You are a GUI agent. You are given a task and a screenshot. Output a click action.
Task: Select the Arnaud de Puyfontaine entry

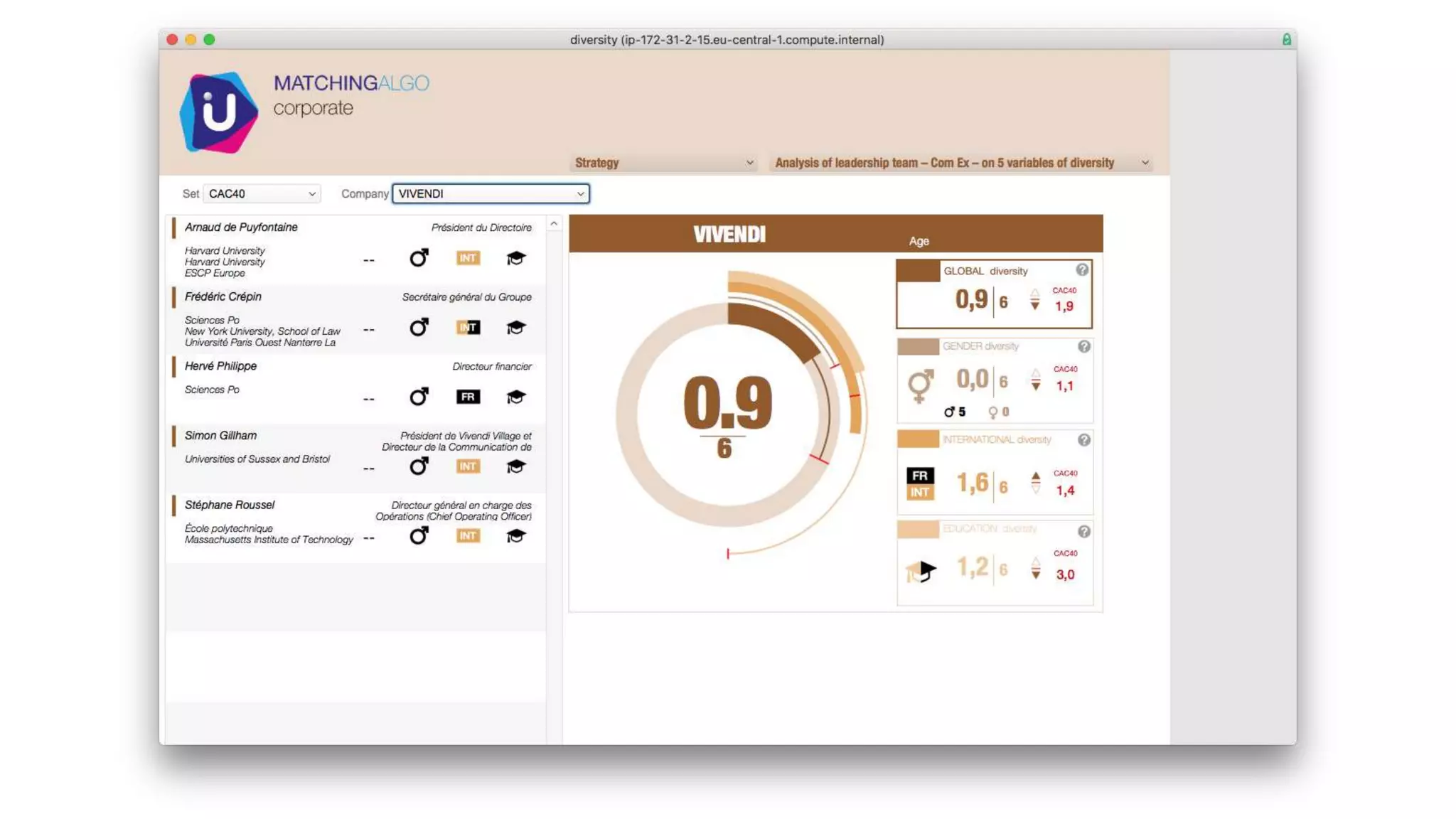point(241,227)
